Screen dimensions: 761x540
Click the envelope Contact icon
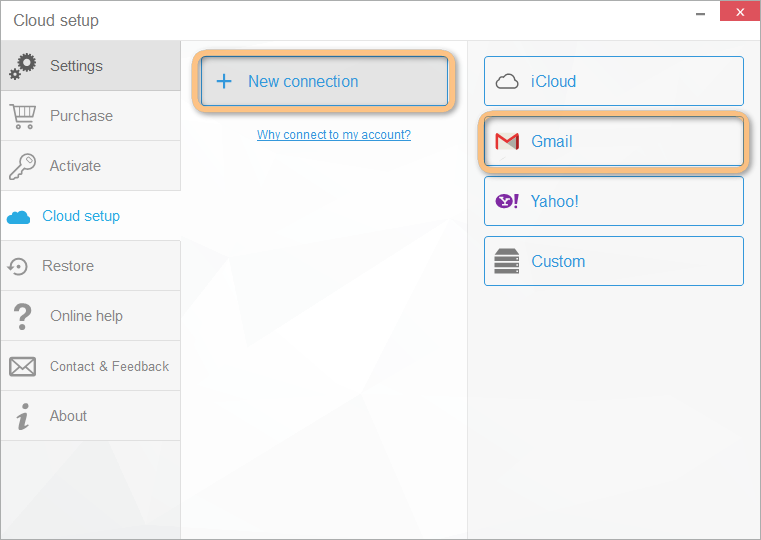tap(22, 367)
